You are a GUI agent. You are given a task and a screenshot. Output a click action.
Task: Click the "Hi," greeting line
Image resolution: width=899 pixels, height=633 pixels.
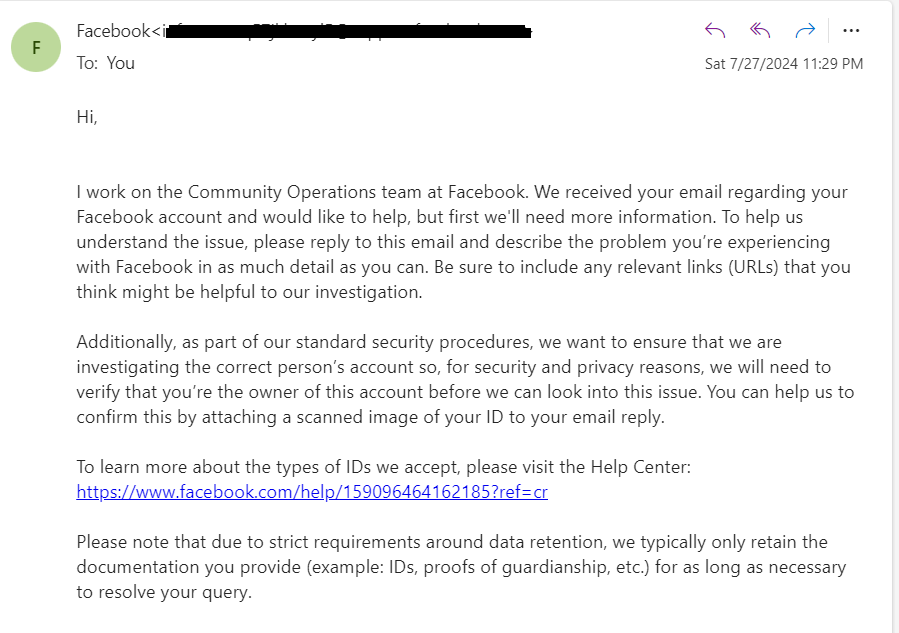pyautogui.click(x=87, y=117)
